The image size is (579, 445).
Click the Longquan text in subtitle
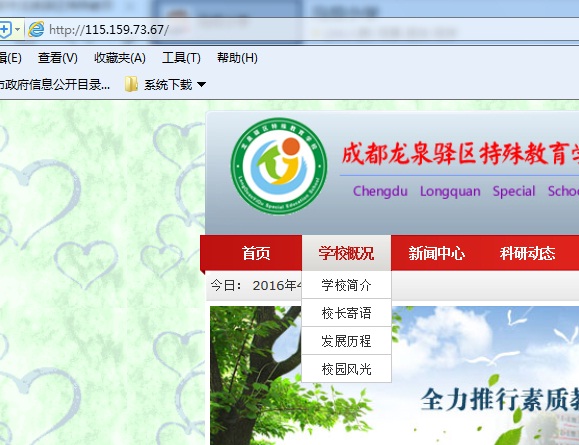[x=450, y=191]
